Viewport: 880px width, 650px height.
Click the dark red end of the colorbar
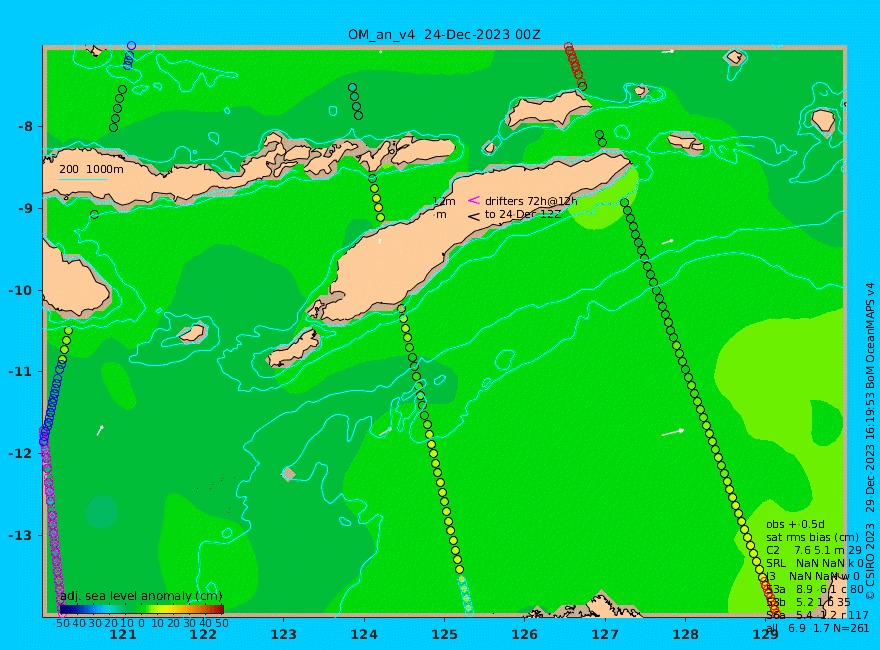point(220,609)
